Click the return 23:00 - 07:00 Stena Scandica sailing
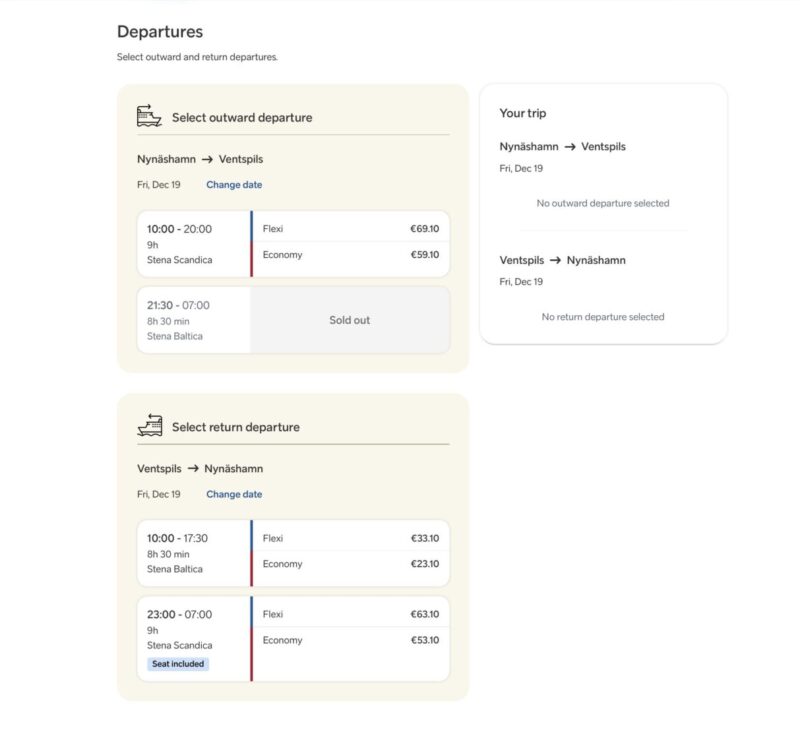800x730 pixels. pos(193,630)
